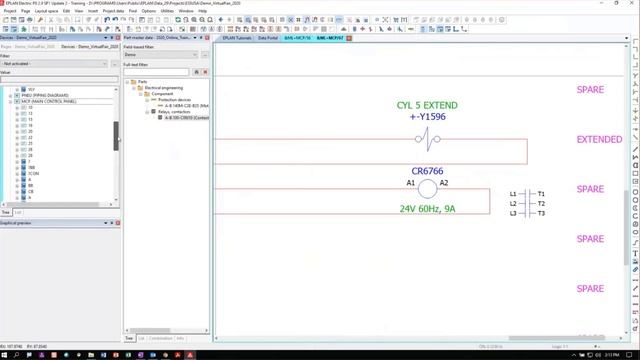Screen dimensions: 640x360
Task: Click the Print icon in the top toolbar
Action: [x=30, y=20]
